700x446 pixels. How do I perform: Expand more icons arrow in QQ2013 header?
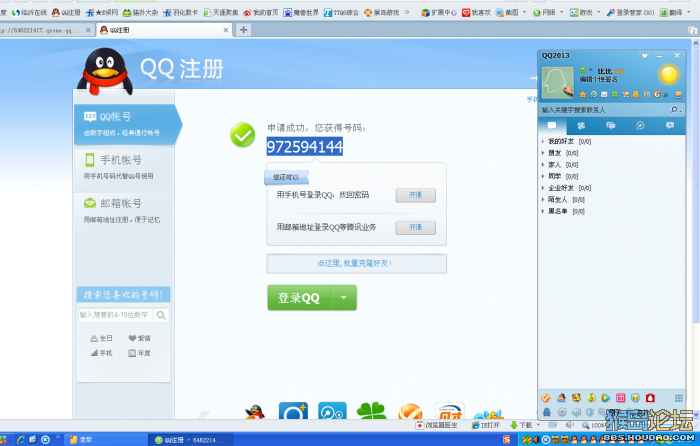(666, 95)
